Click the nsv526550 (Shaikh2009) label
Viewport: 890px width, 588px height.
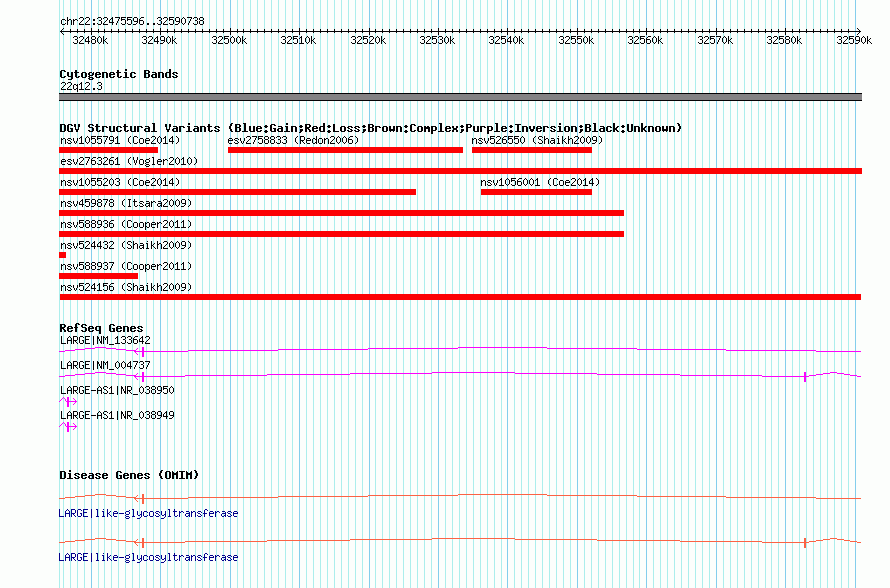(x=537, y=140)
